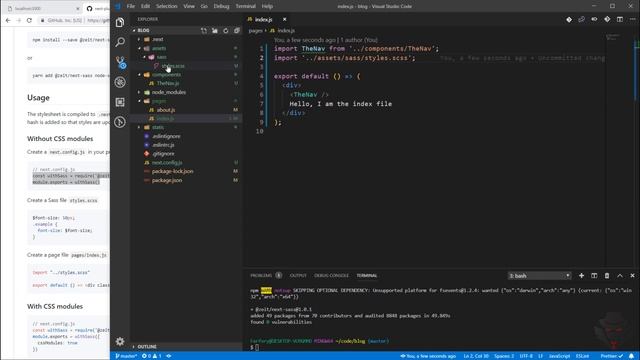The image size is (640, 360).
Task: Click Ln 2, Col 30 in status bar
Action: coord(476,356)
